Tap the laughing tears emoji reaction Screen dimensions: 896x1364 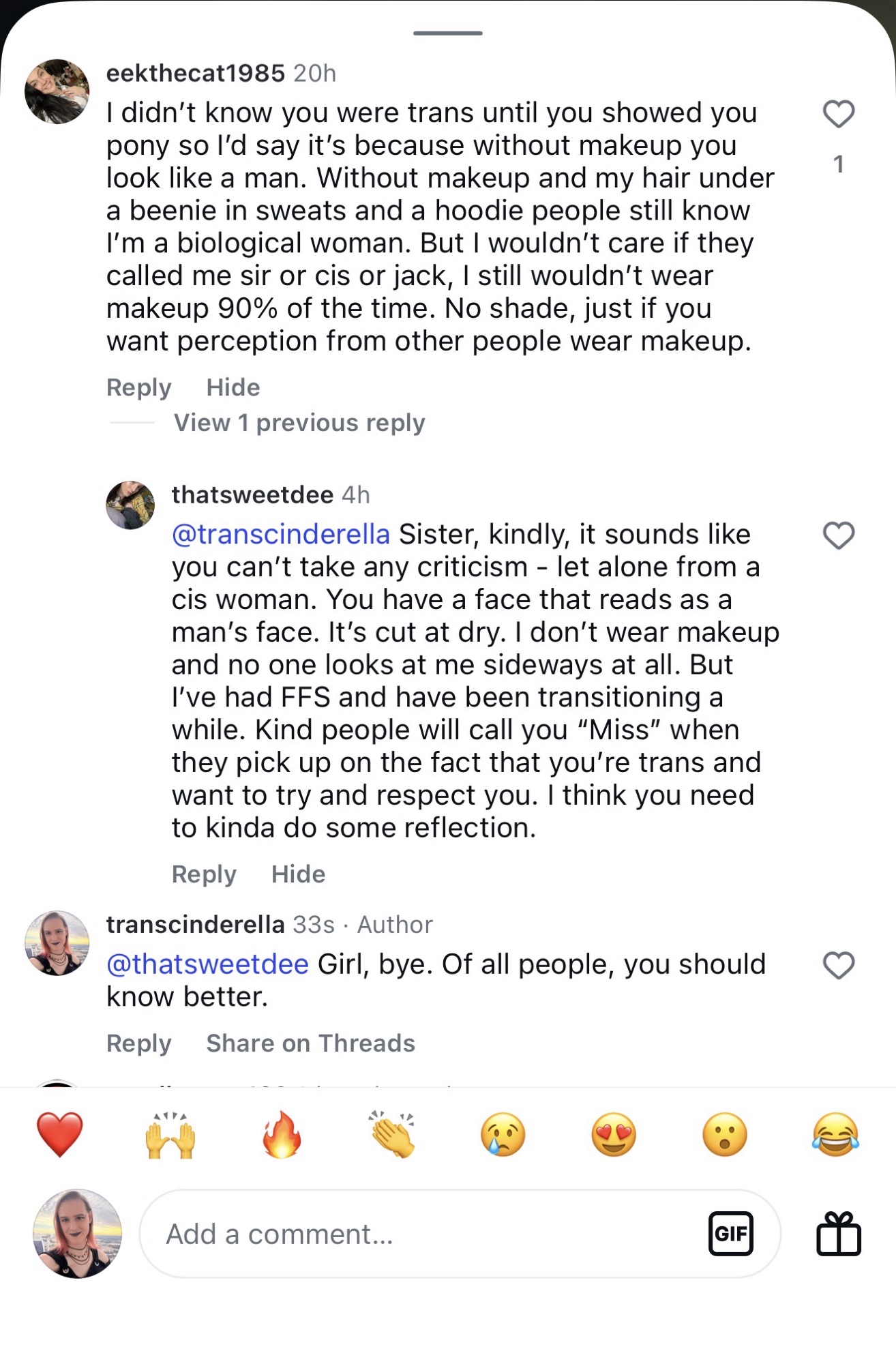835,1135
